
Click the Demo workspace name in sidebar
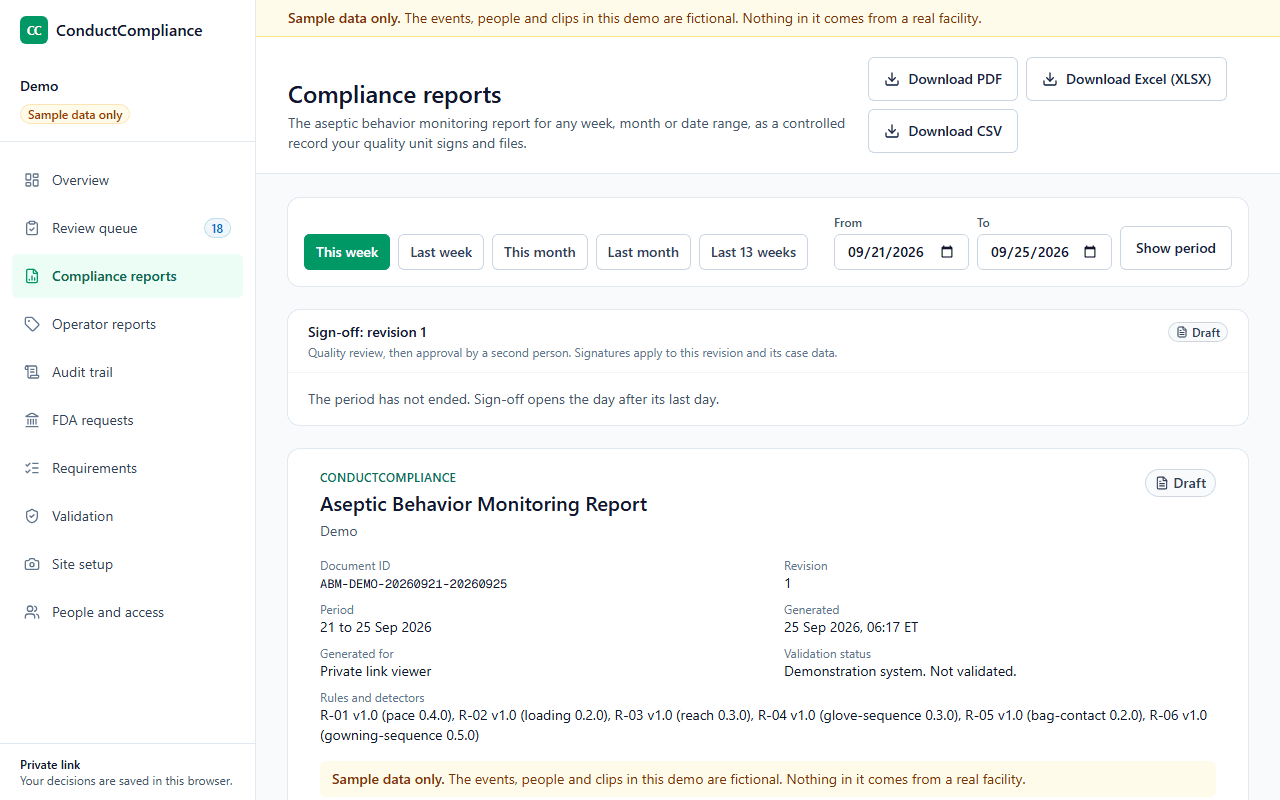[x=39, y=86]
